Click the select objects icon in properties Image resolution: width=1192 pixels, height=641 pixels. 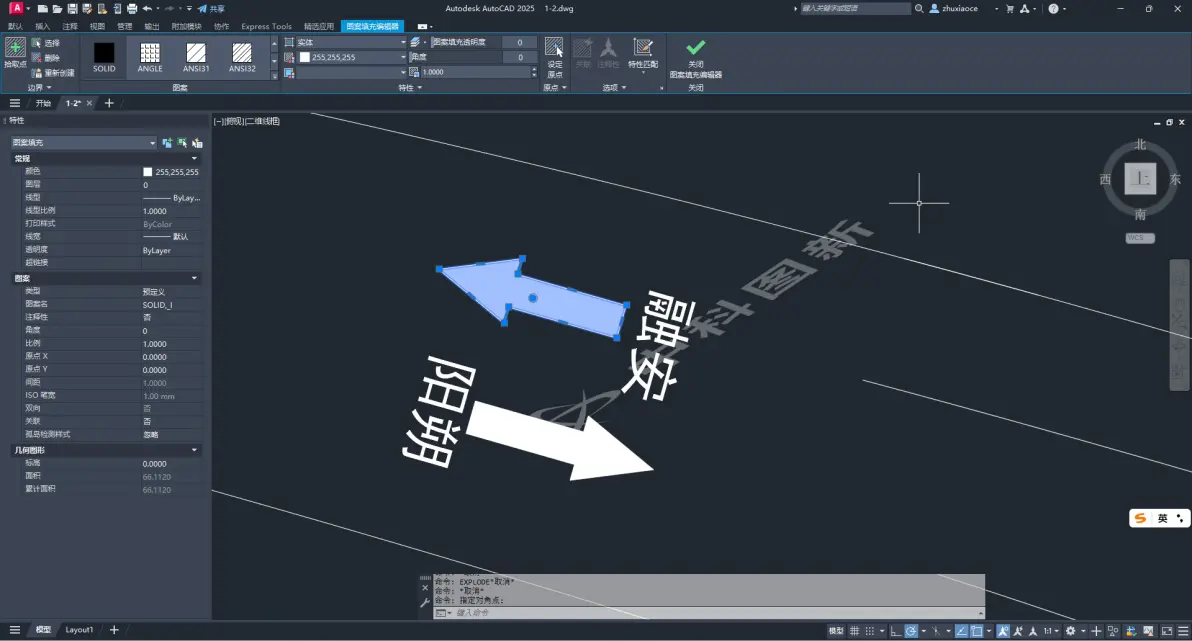(182, 142)
